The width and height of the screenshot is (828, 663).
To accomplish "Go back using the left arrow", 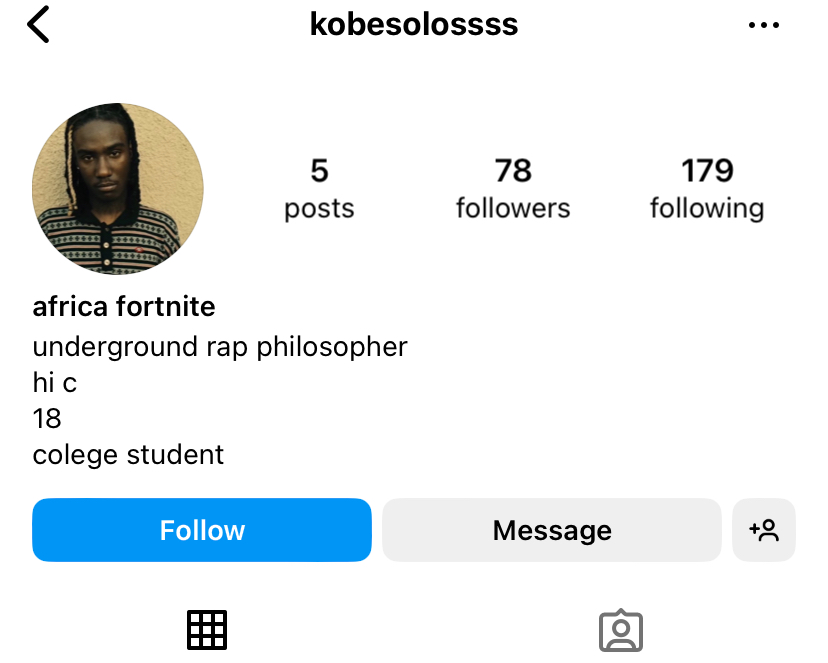I will pyautogui.click(x=38, y=24).
